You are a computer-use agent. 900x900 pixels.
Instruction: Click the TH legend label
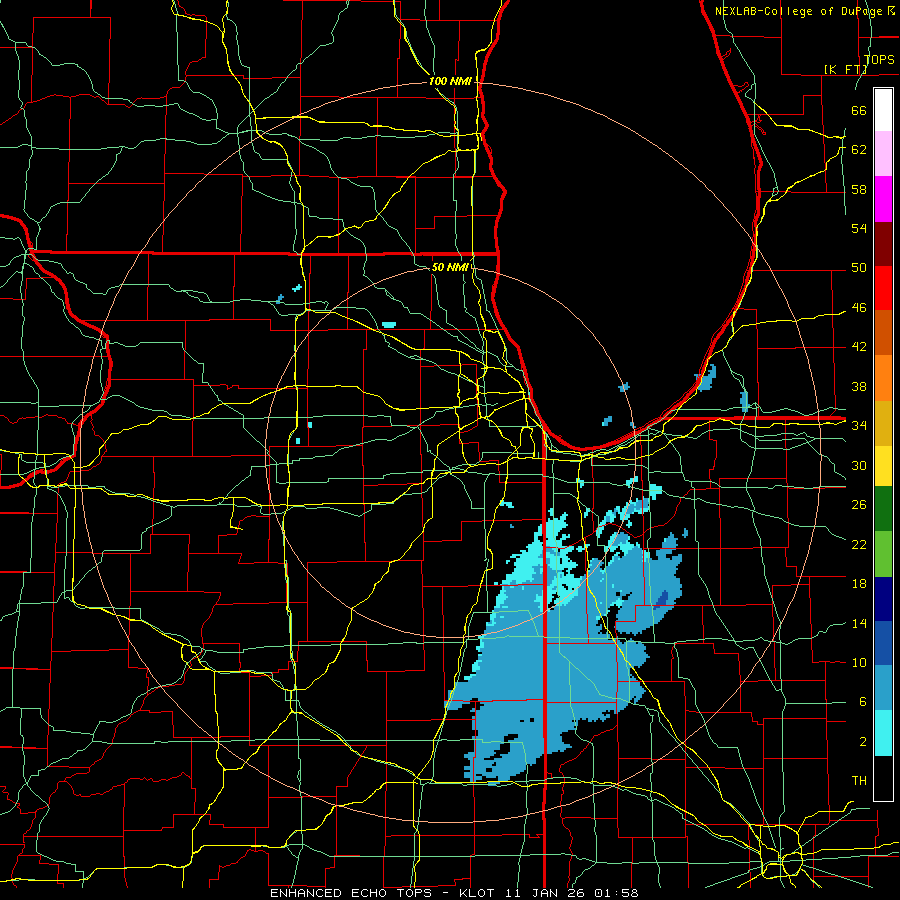coord(859,781)
